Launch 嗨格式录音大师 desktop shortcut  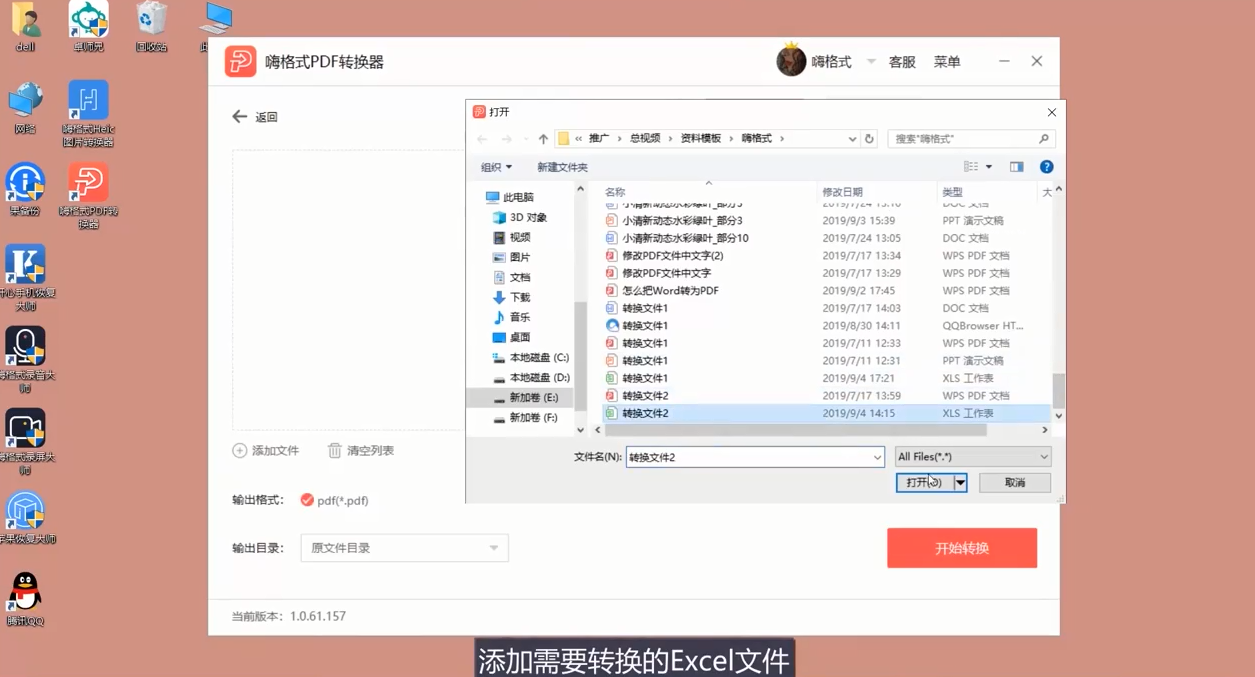click(x=25, y=360)
